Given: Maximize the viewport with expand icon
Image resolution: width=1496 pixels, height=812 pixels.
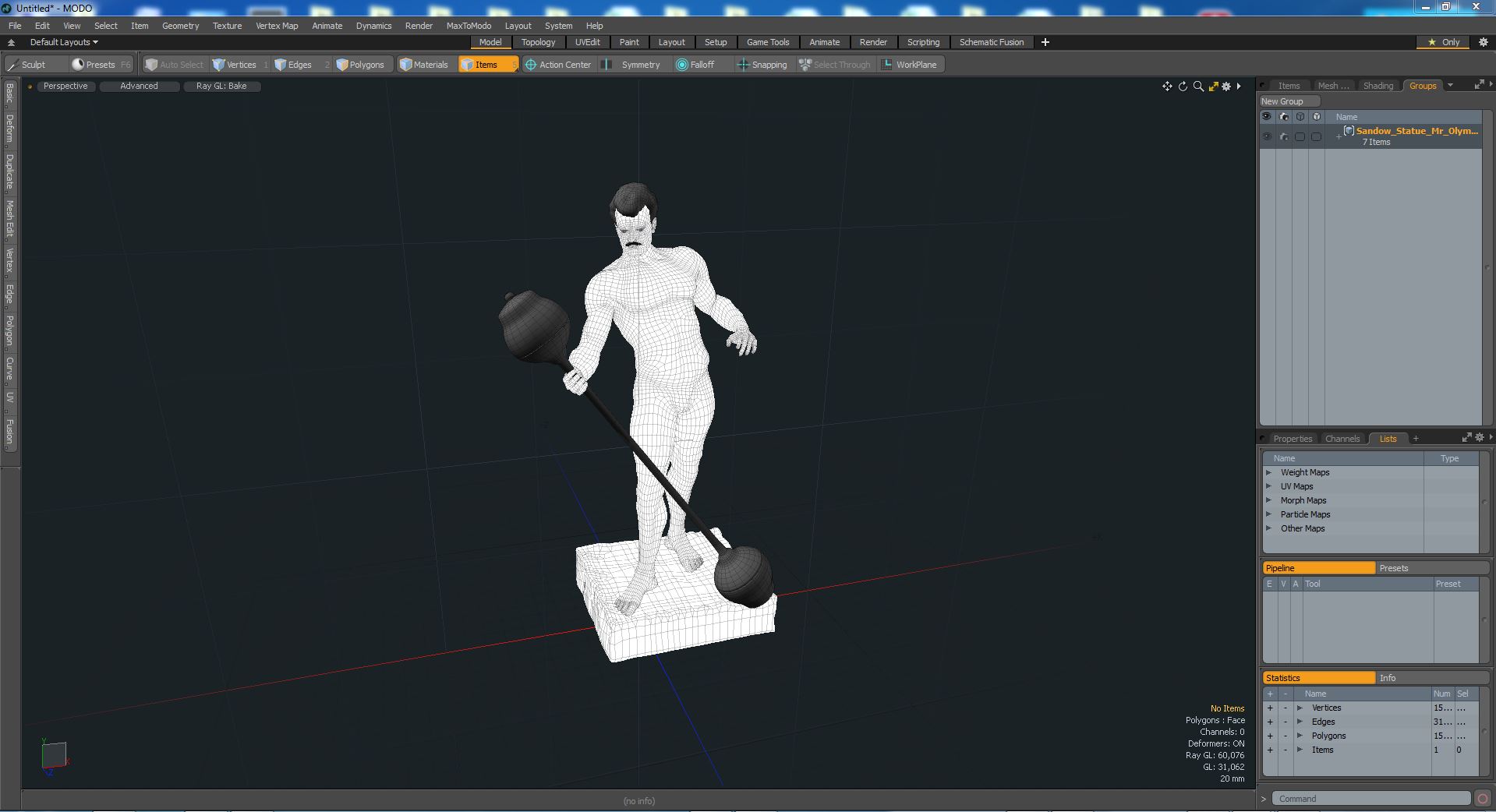Looking at the screenshot, I should 1213,86.
